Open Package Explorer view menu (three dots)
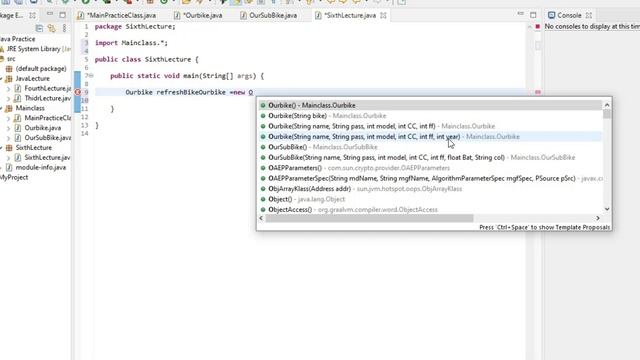The height and width of the screenshot is (360, 640). pos(64,28)
